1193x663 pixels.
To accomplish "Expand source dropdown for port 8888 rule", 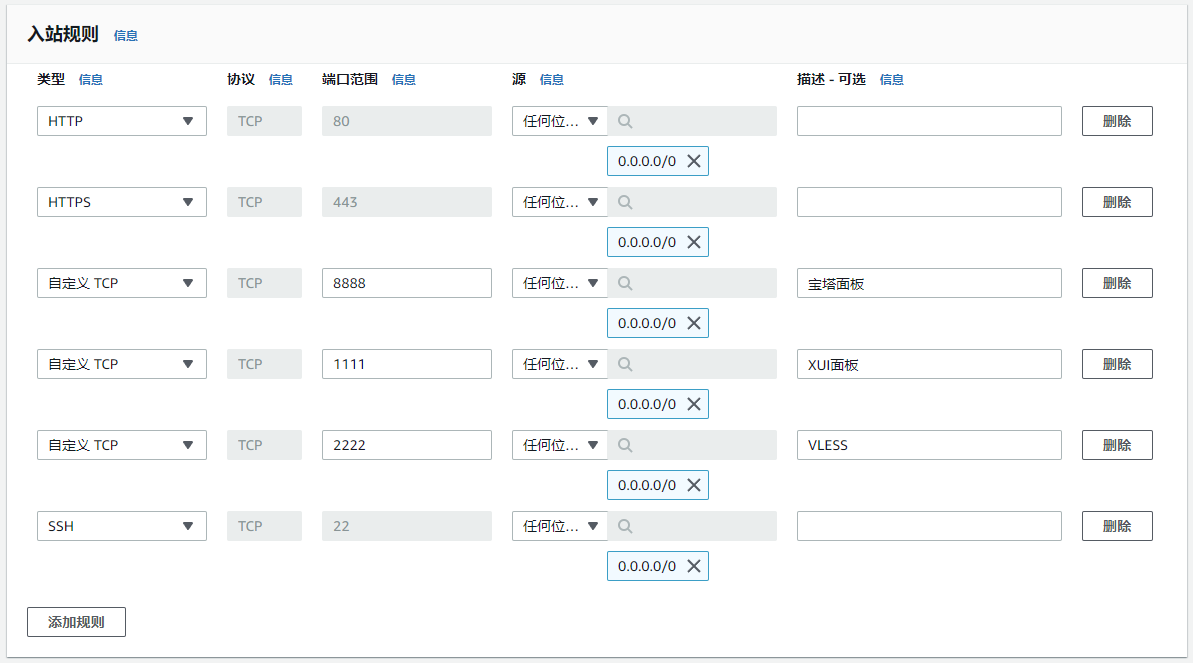I will click(559, 283).
